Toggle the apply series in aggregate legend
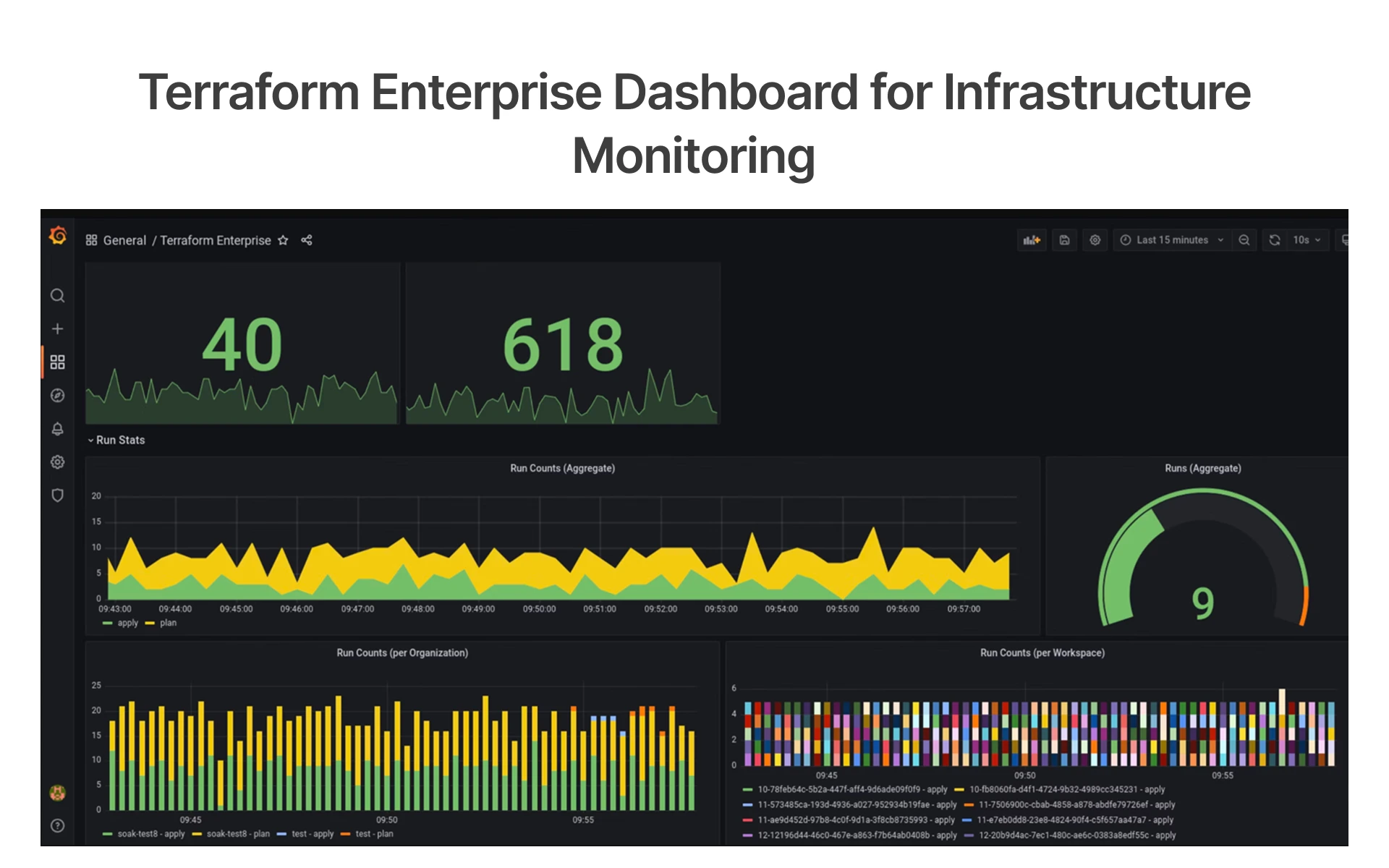Screen dimensions: 1389x868 pos(121,623)
